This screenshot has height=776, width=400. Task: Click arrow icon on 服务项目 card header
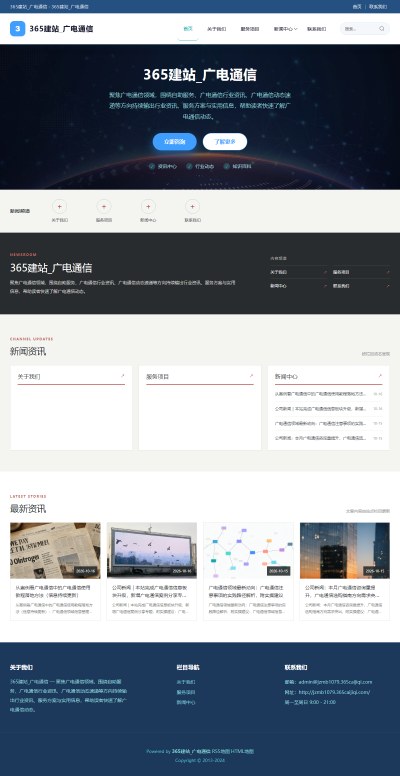click(x=251, y=376)
